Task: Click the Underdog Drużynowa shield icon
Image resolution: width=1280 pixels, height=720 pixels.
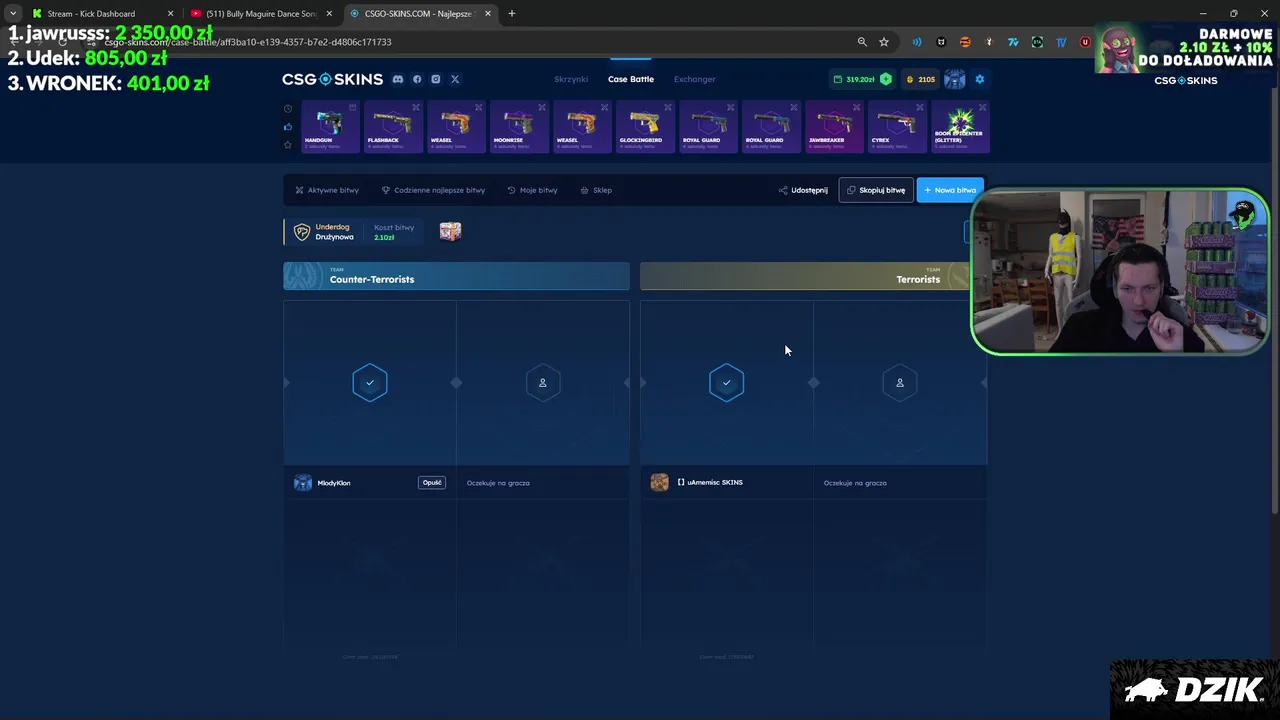Action: [x=302, y=232]
